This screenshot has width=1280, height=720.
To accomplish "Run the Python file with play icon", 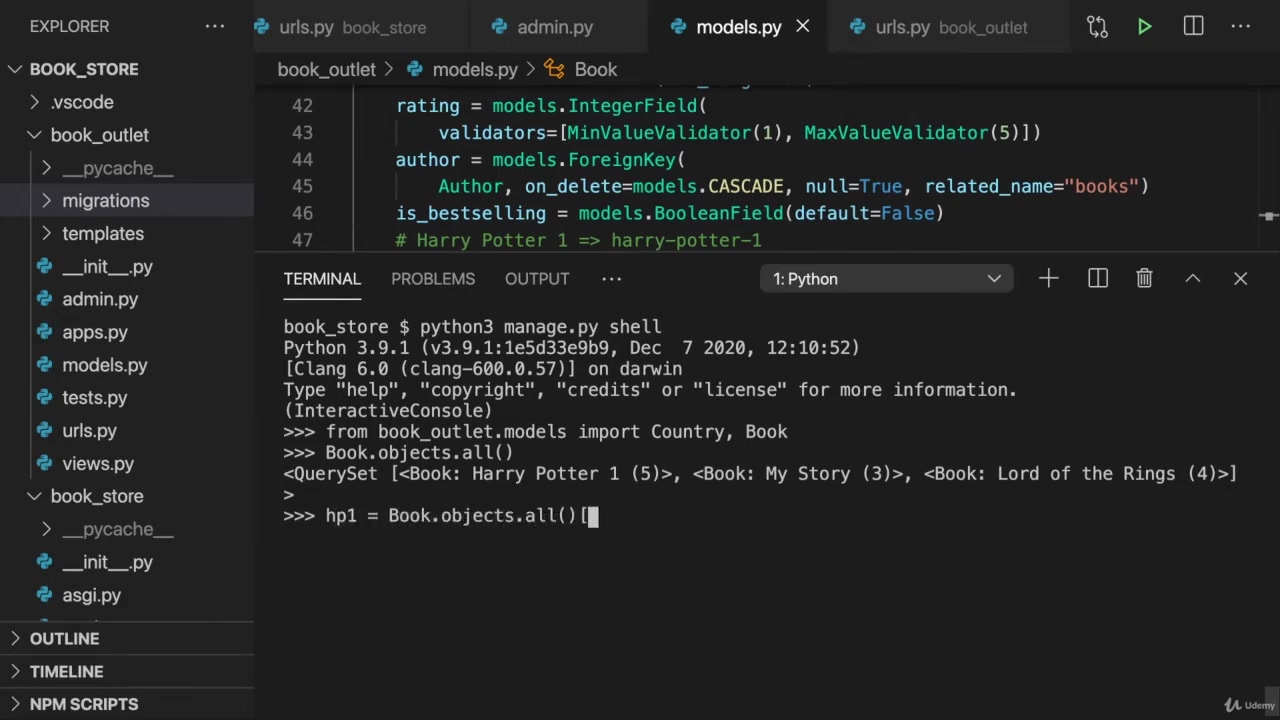I will [1144, 27].
